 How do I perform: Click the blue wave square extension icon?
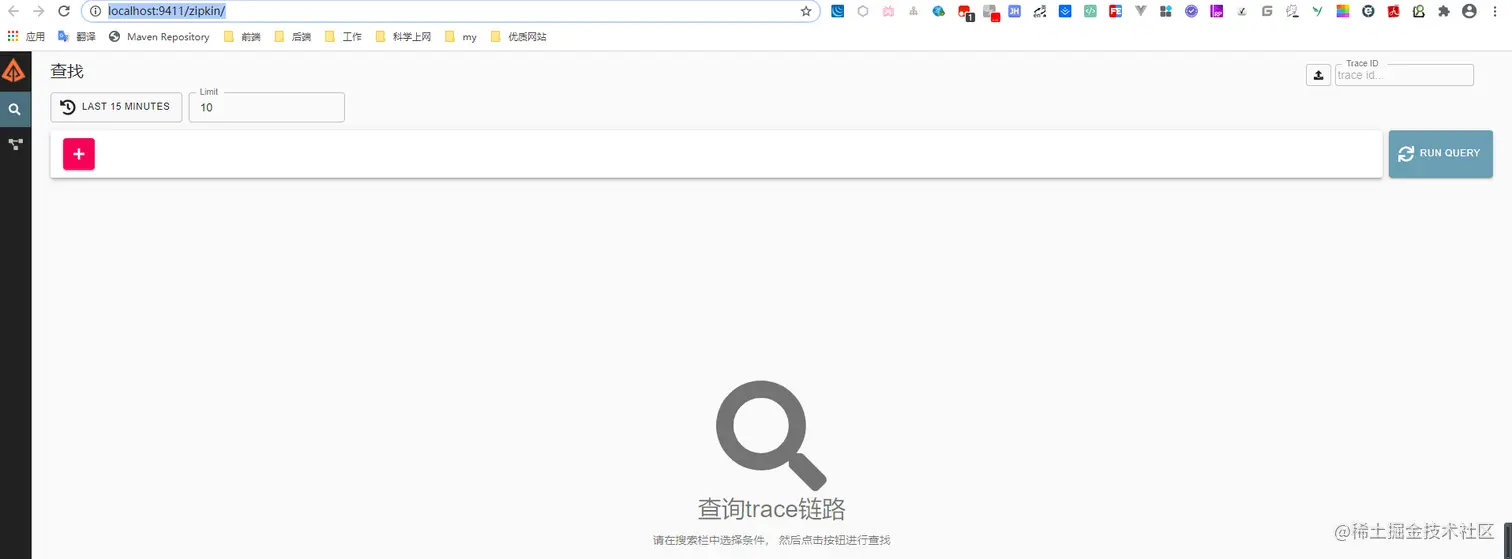pyautogui.click(x=837, y=11)
